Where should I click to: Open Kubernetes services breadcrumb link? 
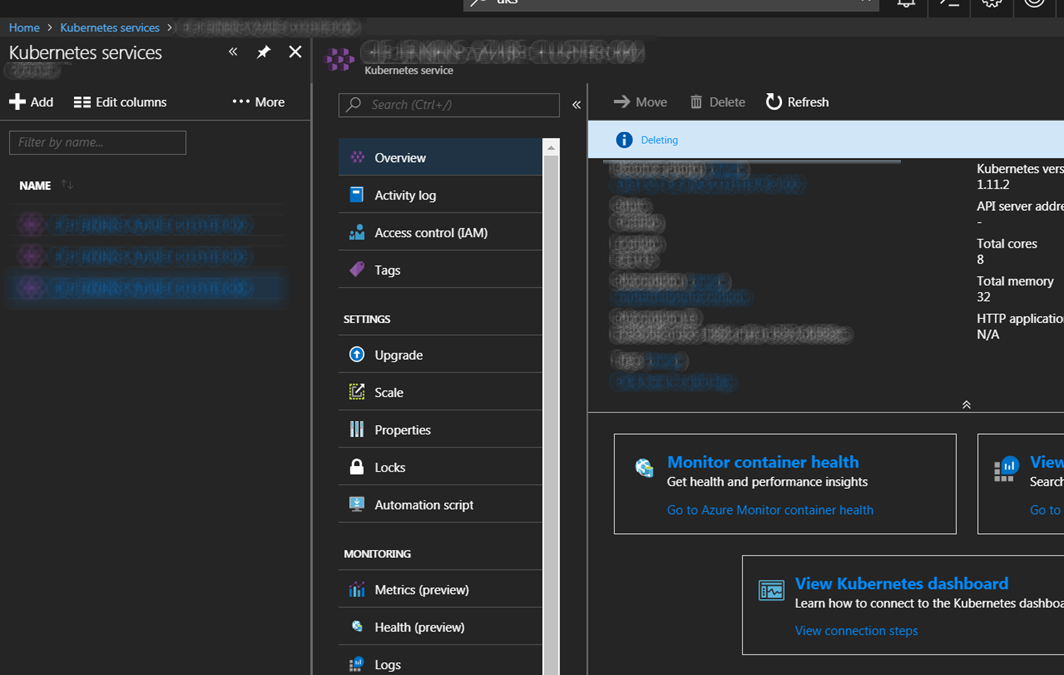click(110, 28)
